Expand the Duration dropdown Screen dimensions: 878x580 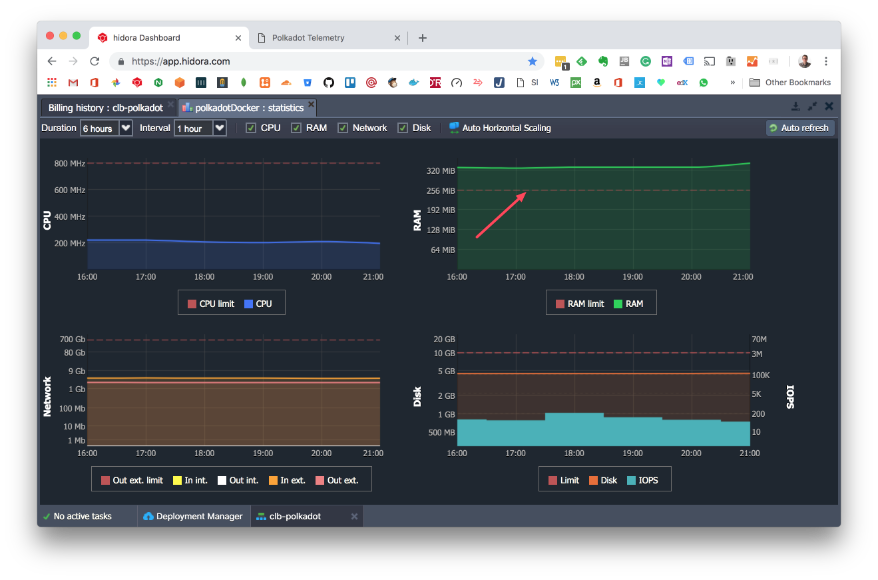point(125,128)
